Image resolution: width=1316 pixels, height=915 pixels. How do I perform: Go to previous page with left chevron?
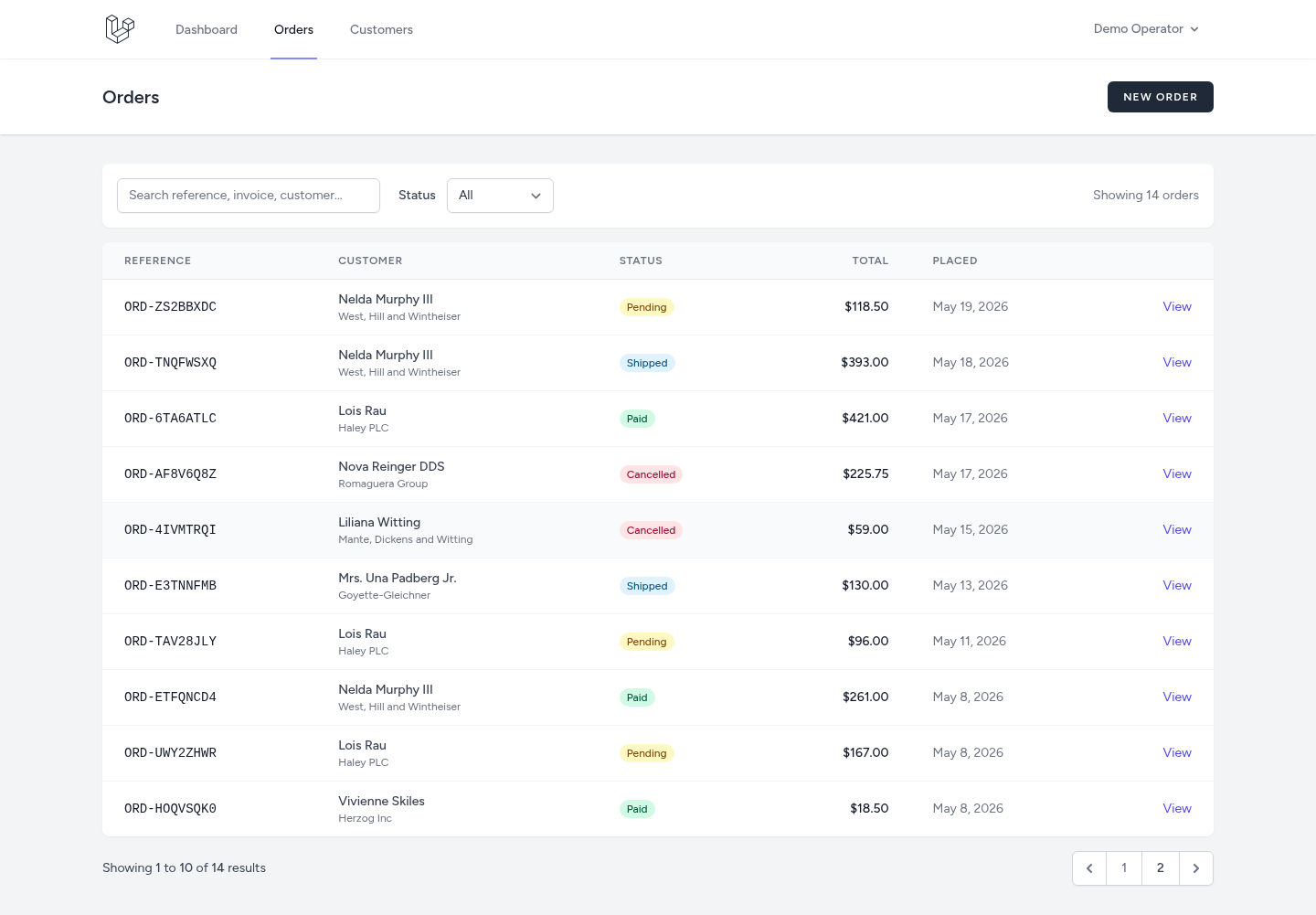pos(1089,868)
